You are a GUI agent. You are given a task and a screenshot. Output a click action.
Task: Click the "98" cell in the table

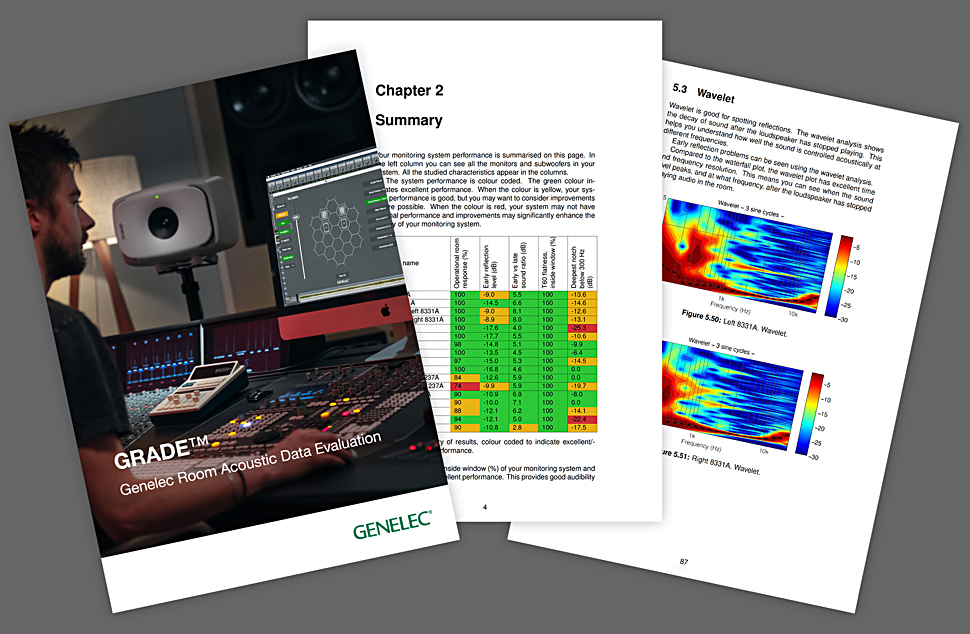(465, 345)
